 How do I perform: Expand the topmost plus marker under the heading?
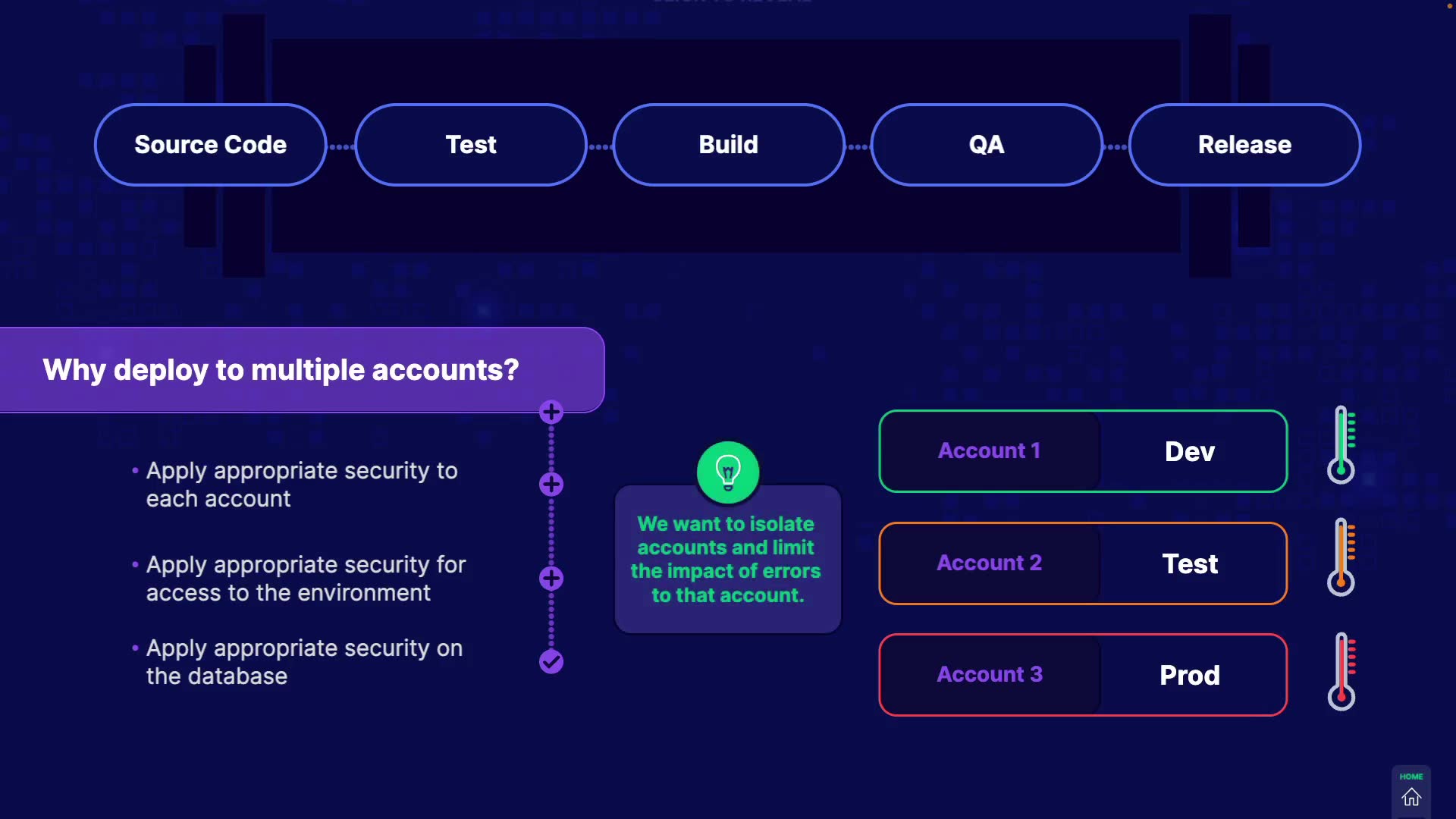[551, 413]
